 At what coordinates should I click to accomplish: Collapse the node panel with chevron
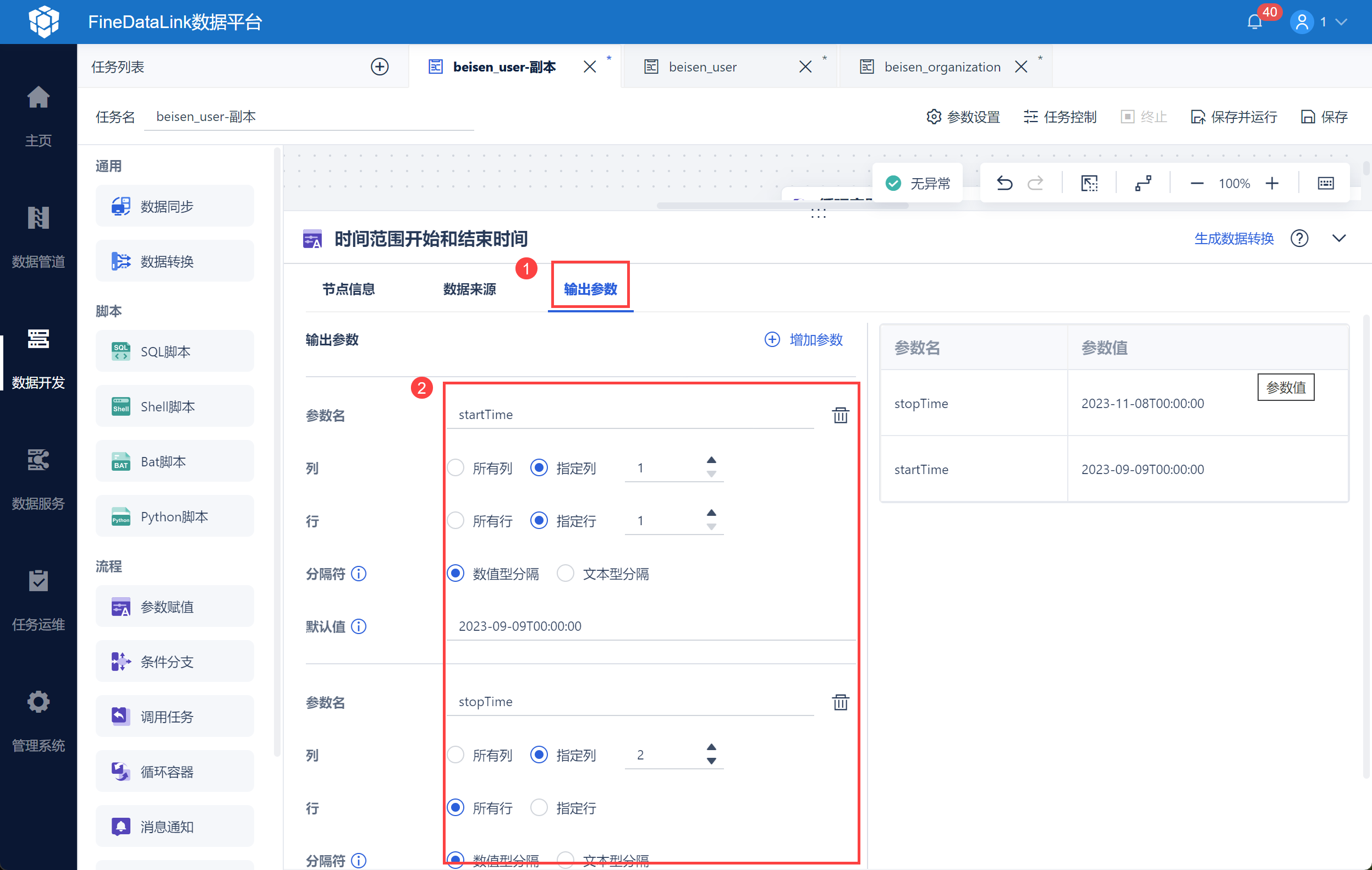[1339, 238]
